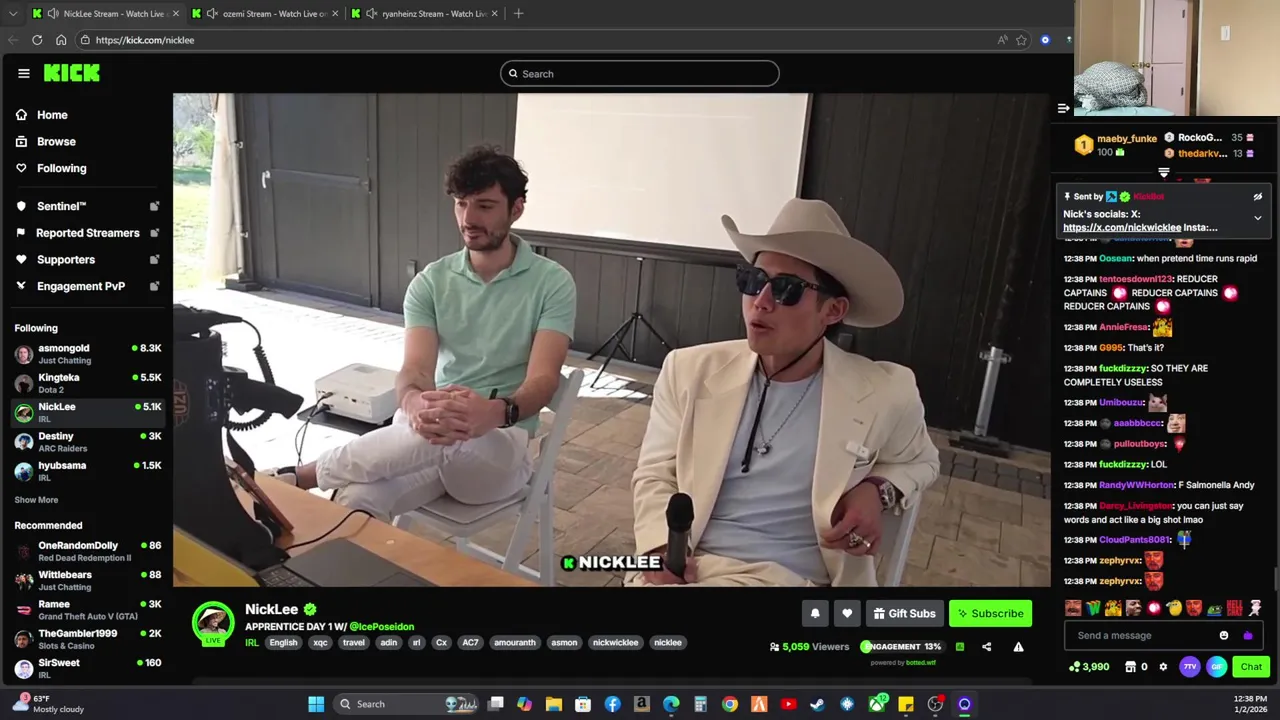
Task: Click the channel points 3,990 counter
Action: [1089, 667]
